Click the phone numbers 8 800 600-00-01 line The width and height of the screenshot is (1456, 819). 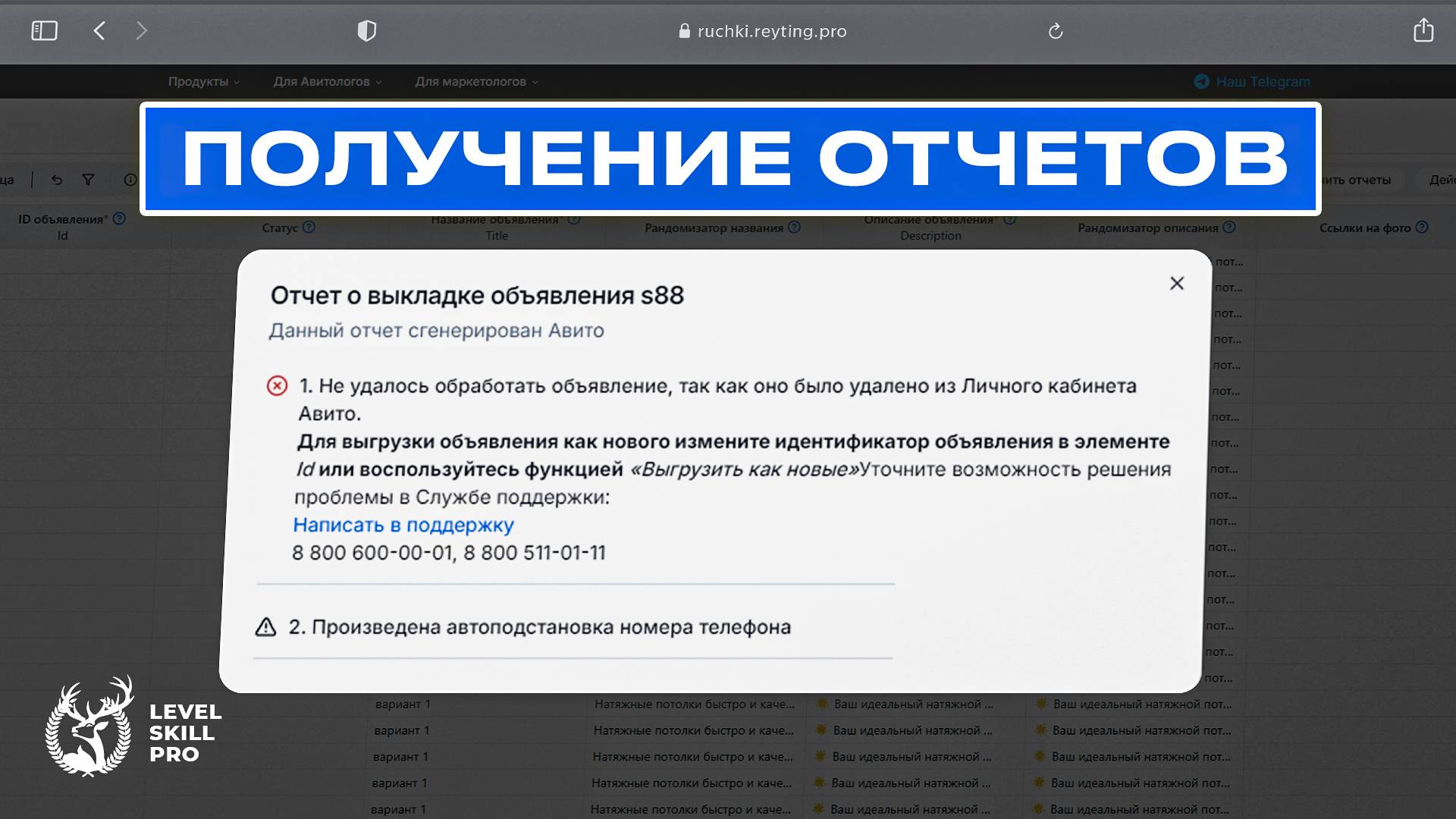(449, 553)
